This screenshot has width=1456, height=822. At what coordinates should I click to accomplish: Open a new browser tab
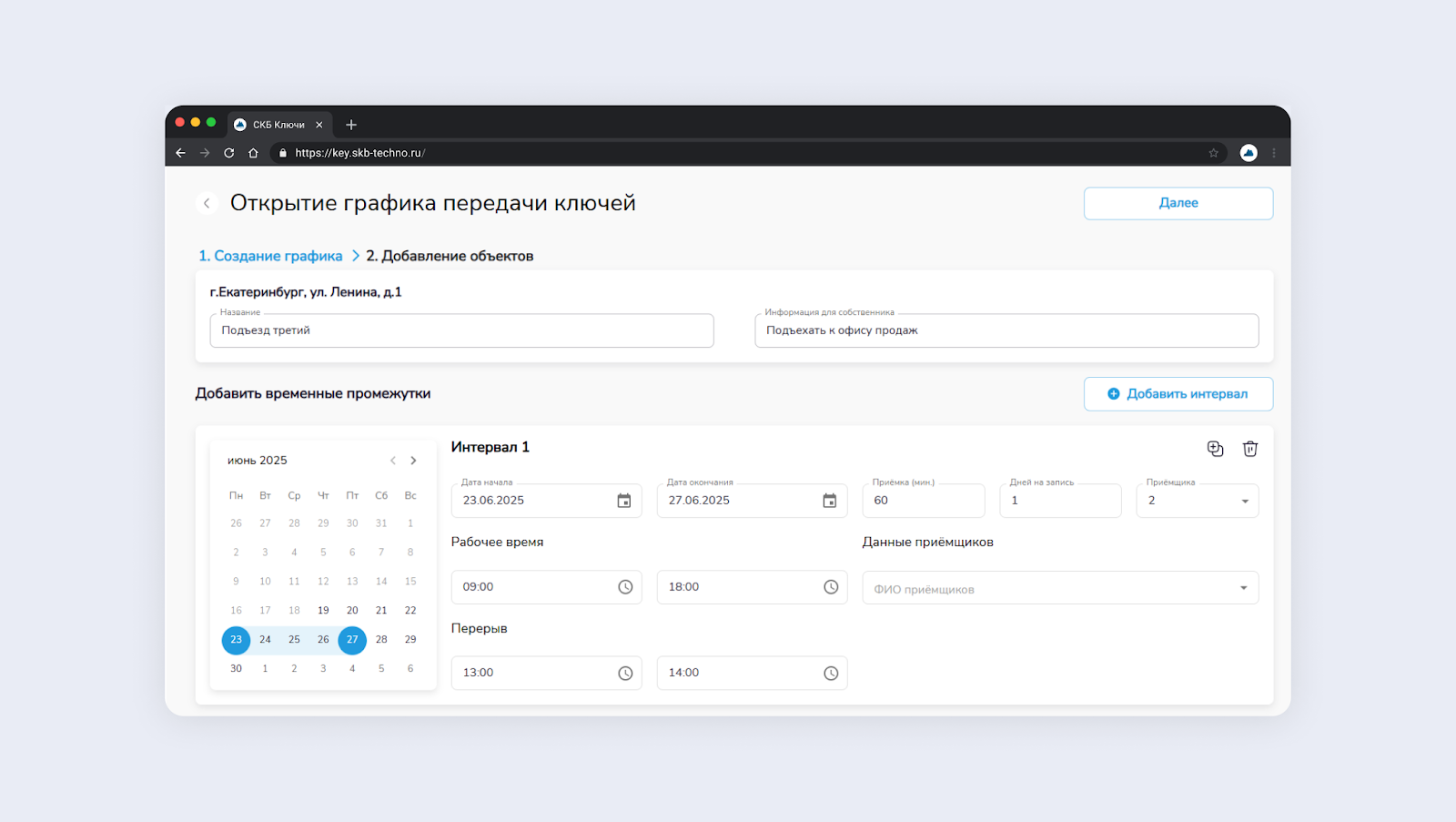(x=351, y=125)
